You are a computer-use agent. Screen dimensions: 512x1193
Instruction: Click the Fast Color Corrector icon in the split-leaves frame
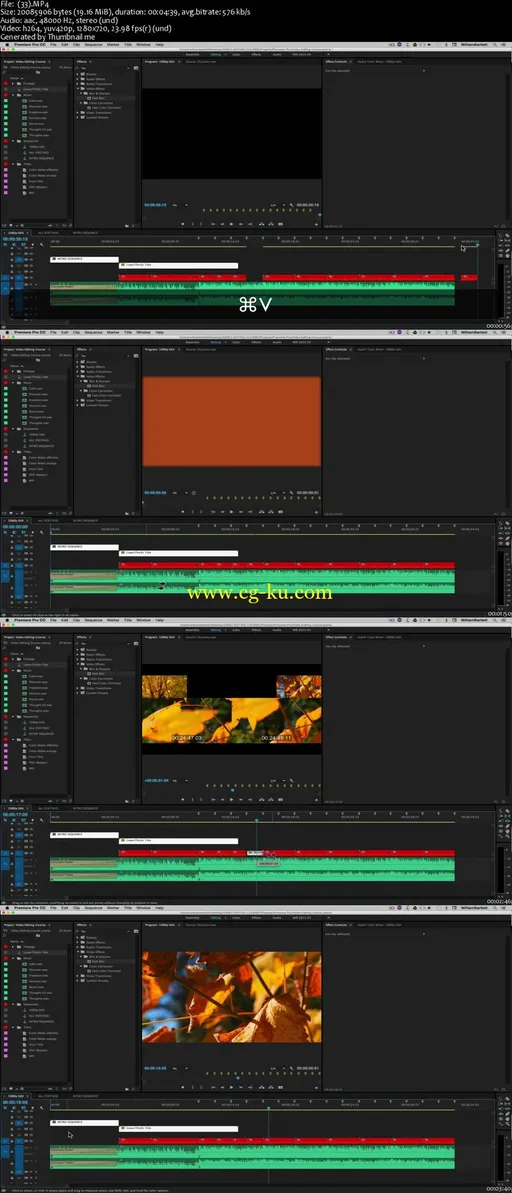tap(89, 682)
